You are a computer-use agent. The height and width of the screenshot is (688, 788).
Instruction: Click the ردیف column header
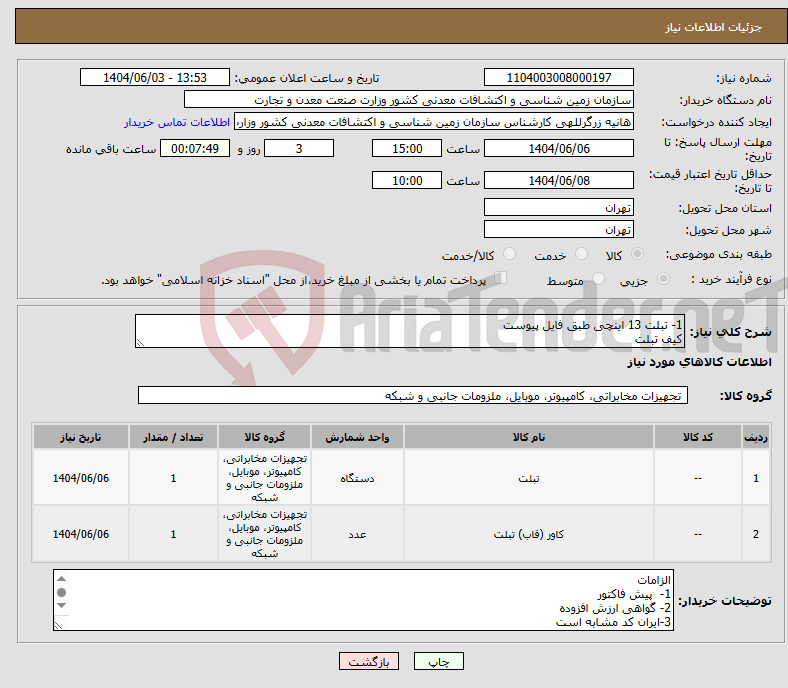(x=756, y=437)
